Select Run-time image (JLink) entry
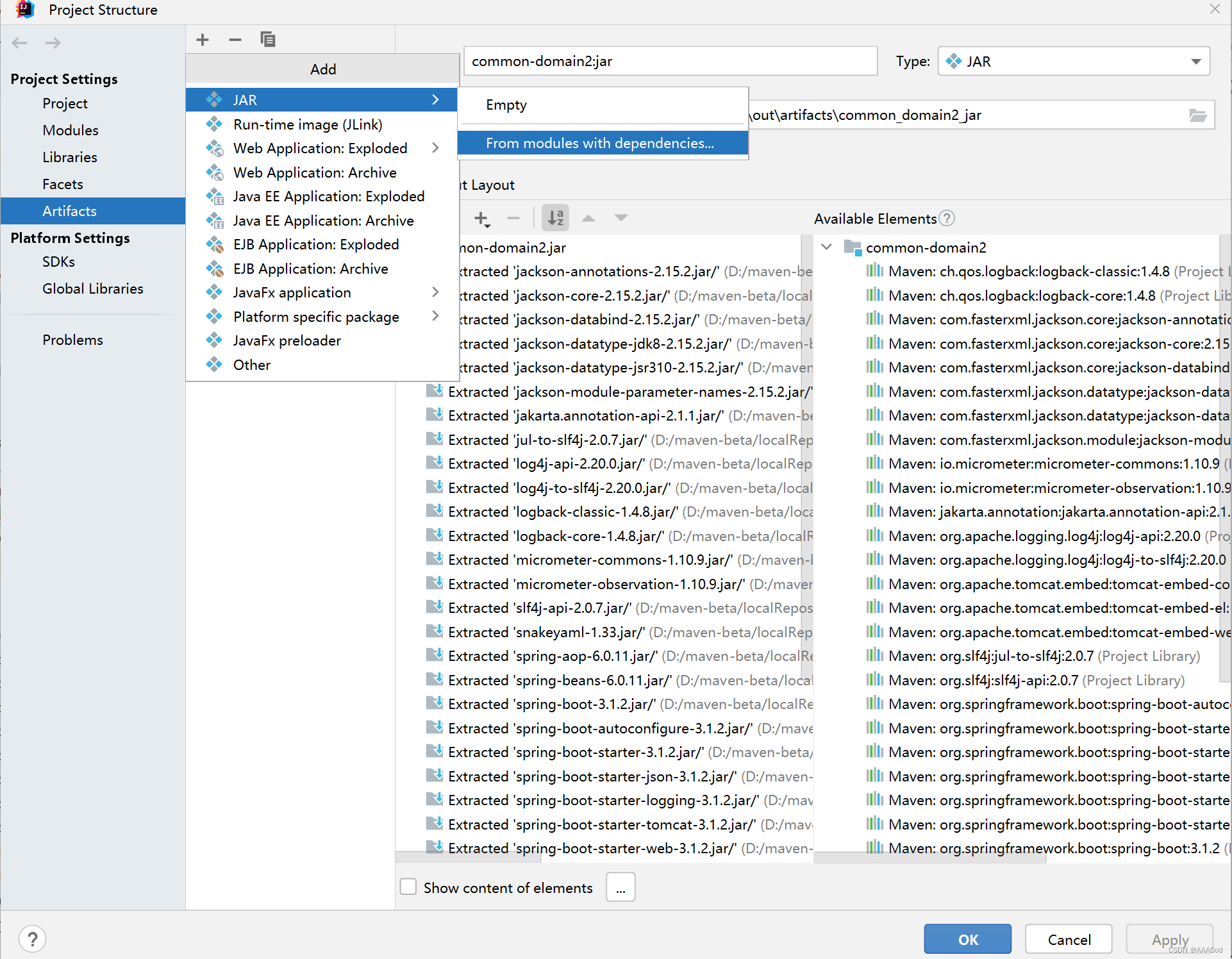Image resolution: width=1232 pixels, height=959 pixels. [308, 124]
